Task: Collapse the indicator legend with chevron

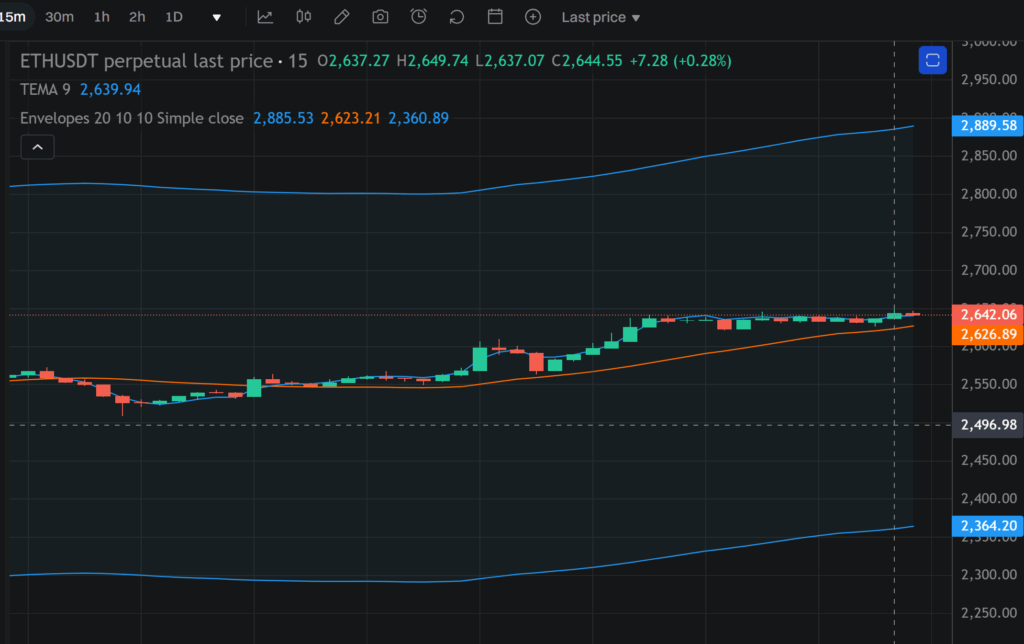Action: coord(37,147)
